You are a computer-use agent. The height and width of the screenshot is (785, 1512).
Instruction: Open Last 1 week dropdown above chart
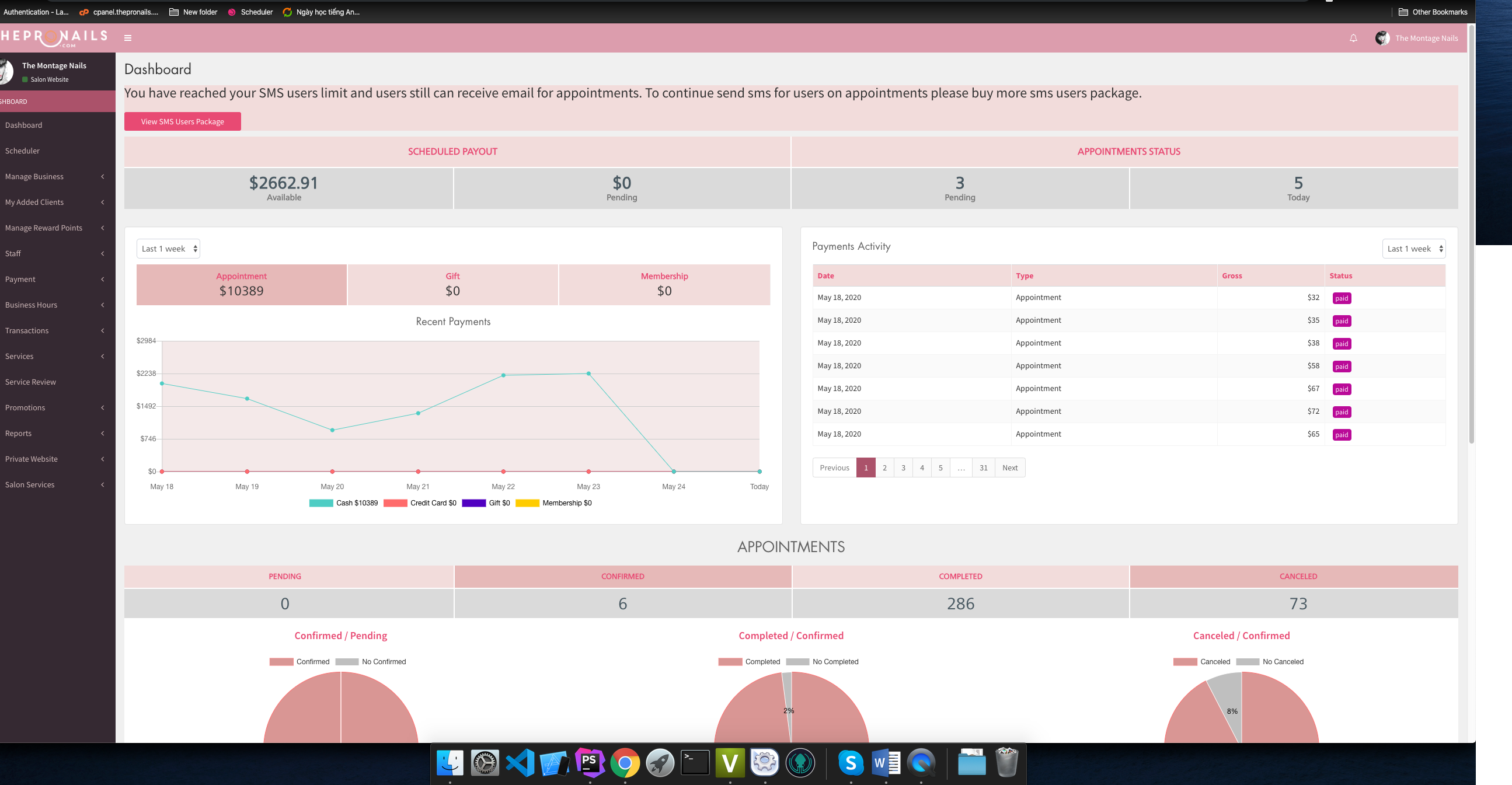[168, 249]
